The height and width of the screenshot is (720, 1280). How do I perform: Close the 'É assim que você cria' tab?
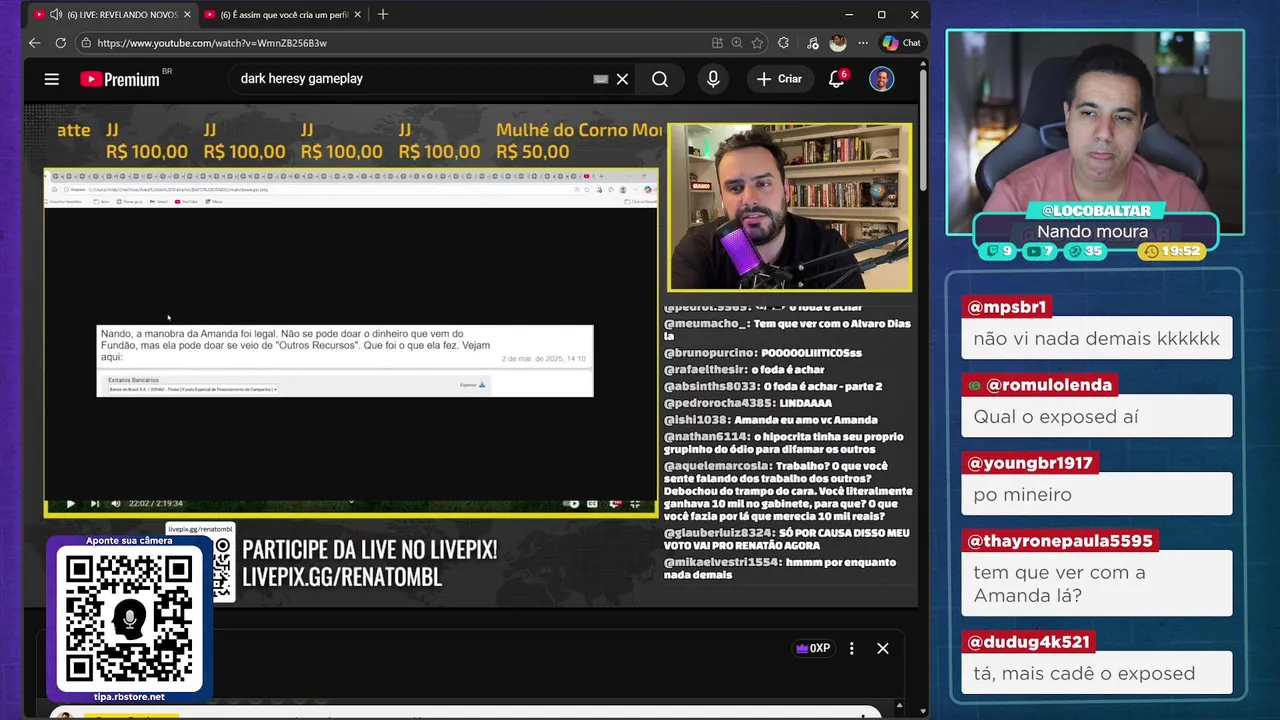point(356,15)
